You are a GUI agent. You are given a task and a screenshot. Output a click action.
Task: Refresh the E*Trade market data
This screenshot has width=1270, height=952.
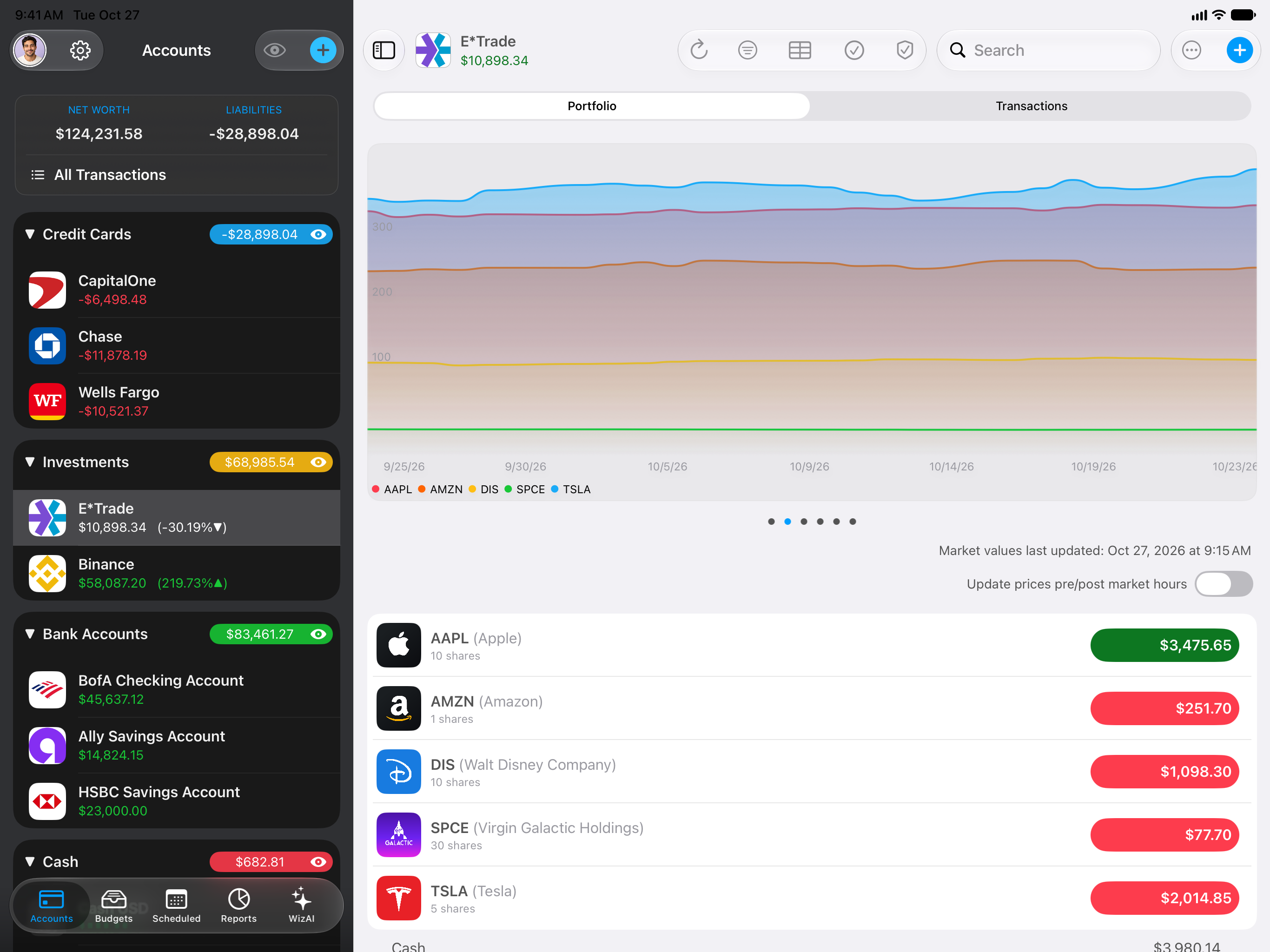click(x=699, y=51)
